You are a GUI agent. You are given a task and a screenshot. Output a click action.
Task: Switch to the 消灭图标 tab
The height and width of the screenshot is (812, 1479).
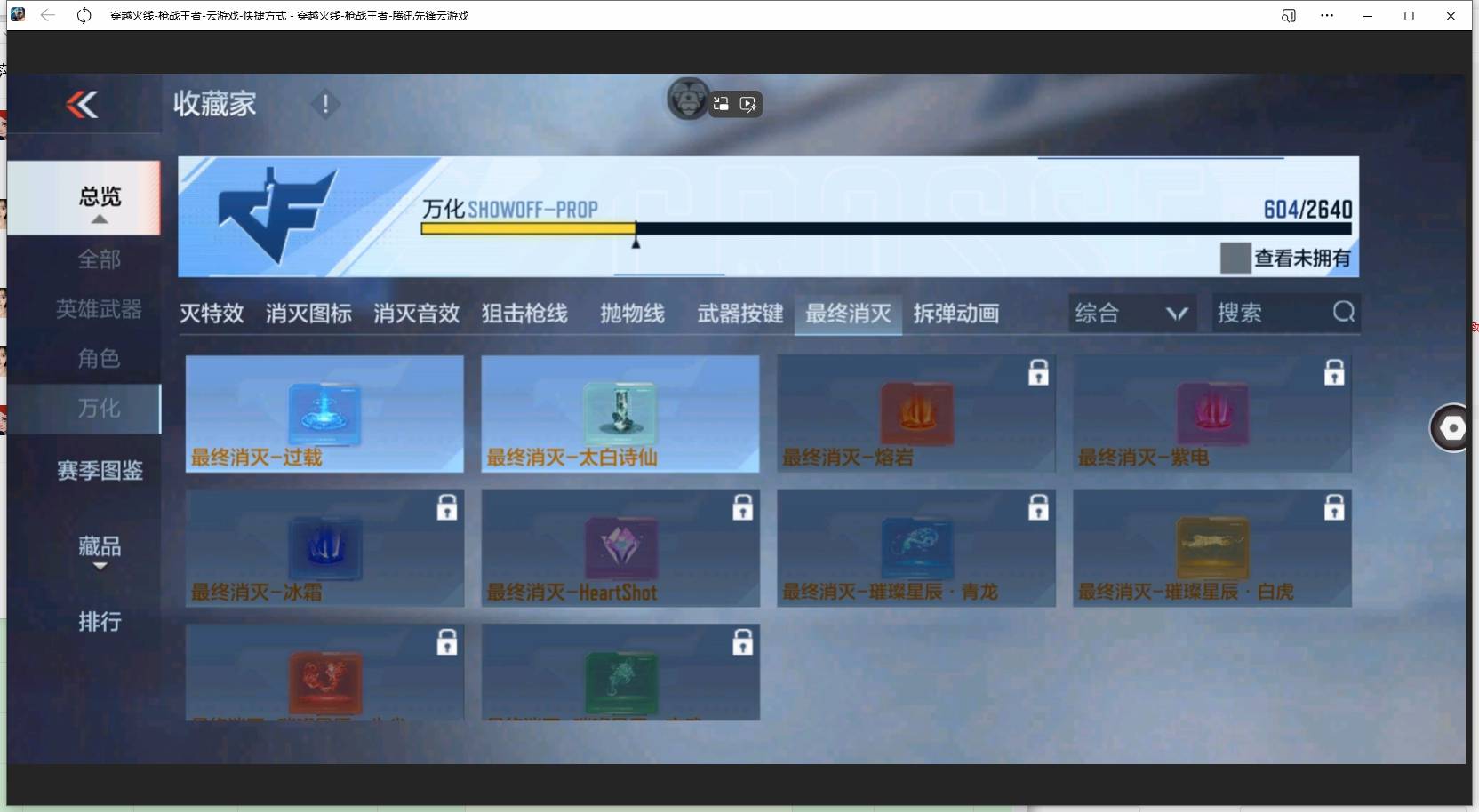coord(308,314)
